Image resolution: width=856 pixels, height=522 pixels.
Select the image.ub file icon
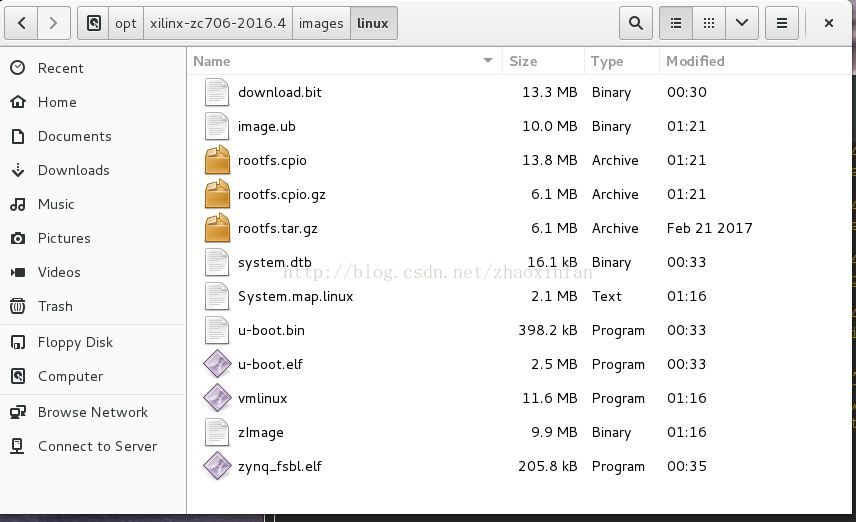pos(217,126)
